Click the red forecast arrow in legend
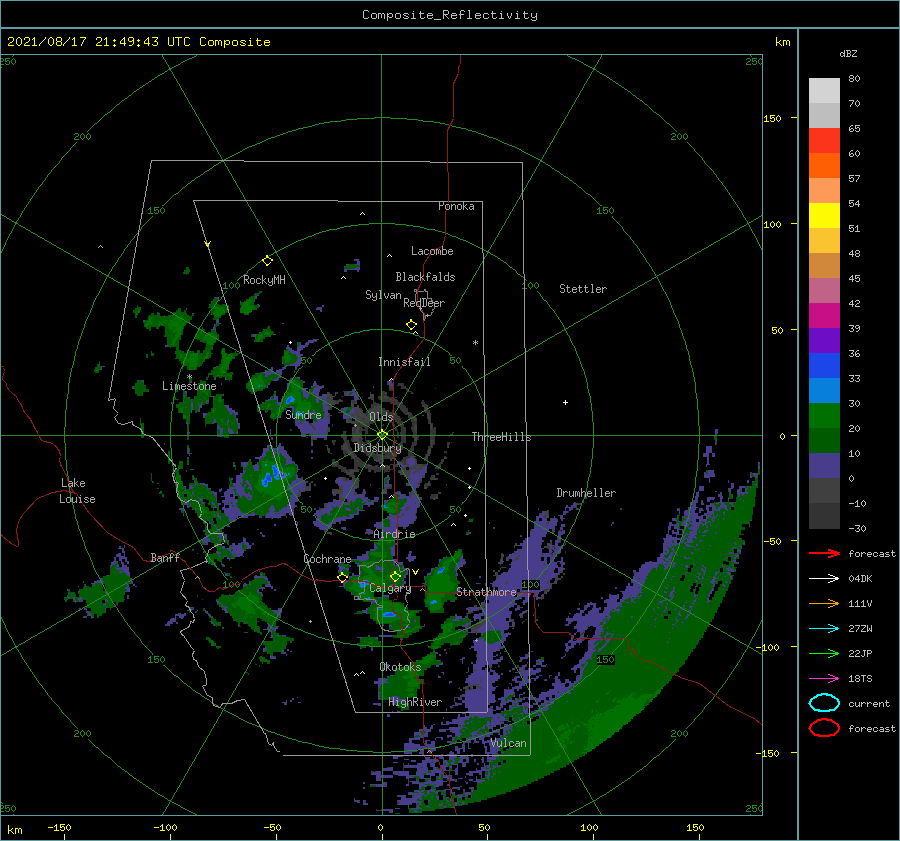The image size is (900, 841). coord(824,553)
